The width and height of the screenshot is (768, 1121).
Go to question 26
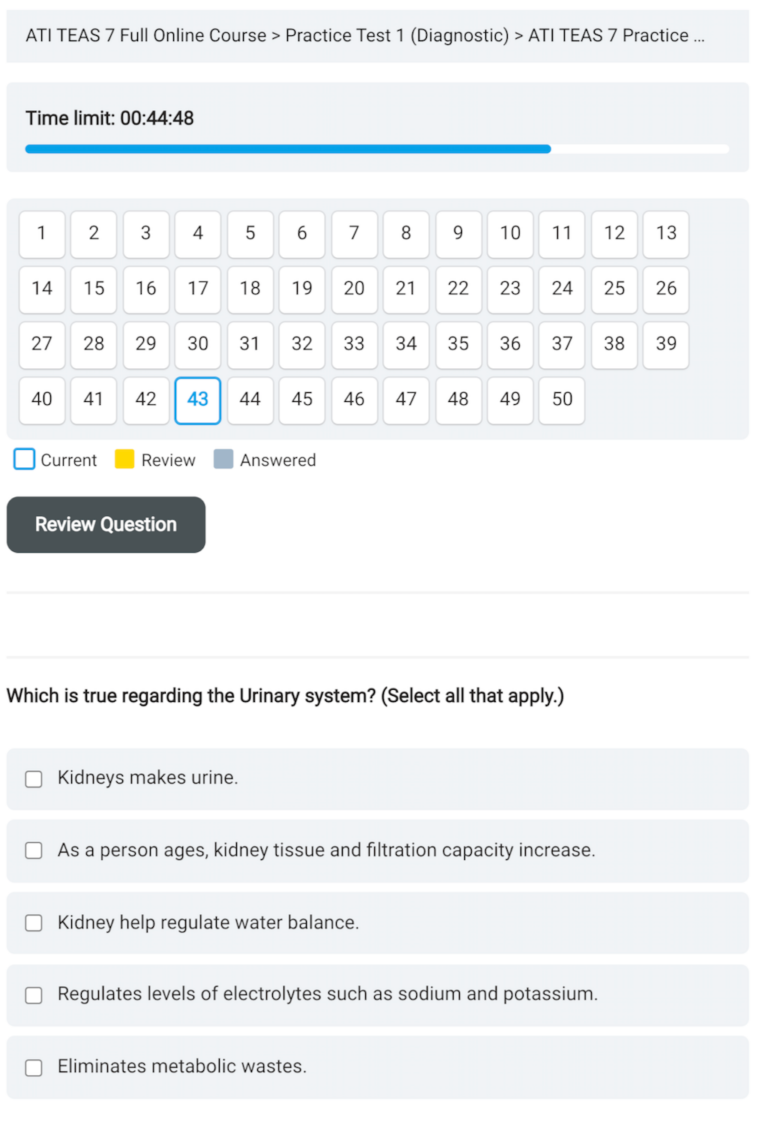666,288
